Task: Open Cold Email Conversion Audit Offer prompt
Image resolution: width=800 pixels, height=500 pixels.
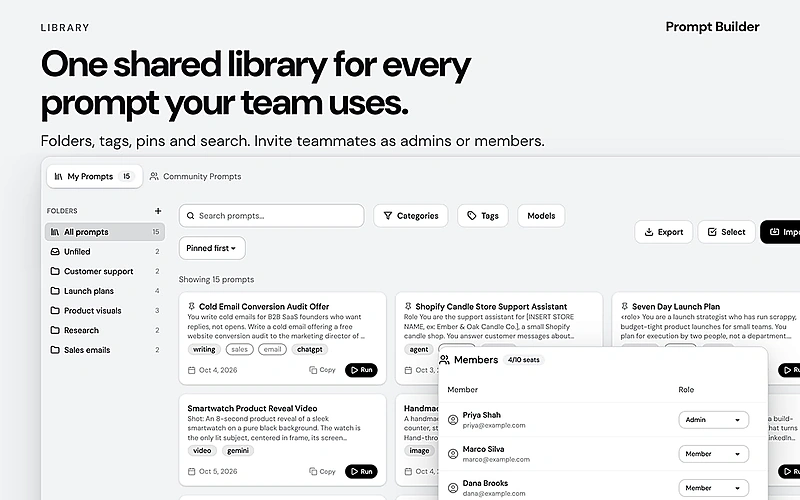Action: [x=264, y=307]
